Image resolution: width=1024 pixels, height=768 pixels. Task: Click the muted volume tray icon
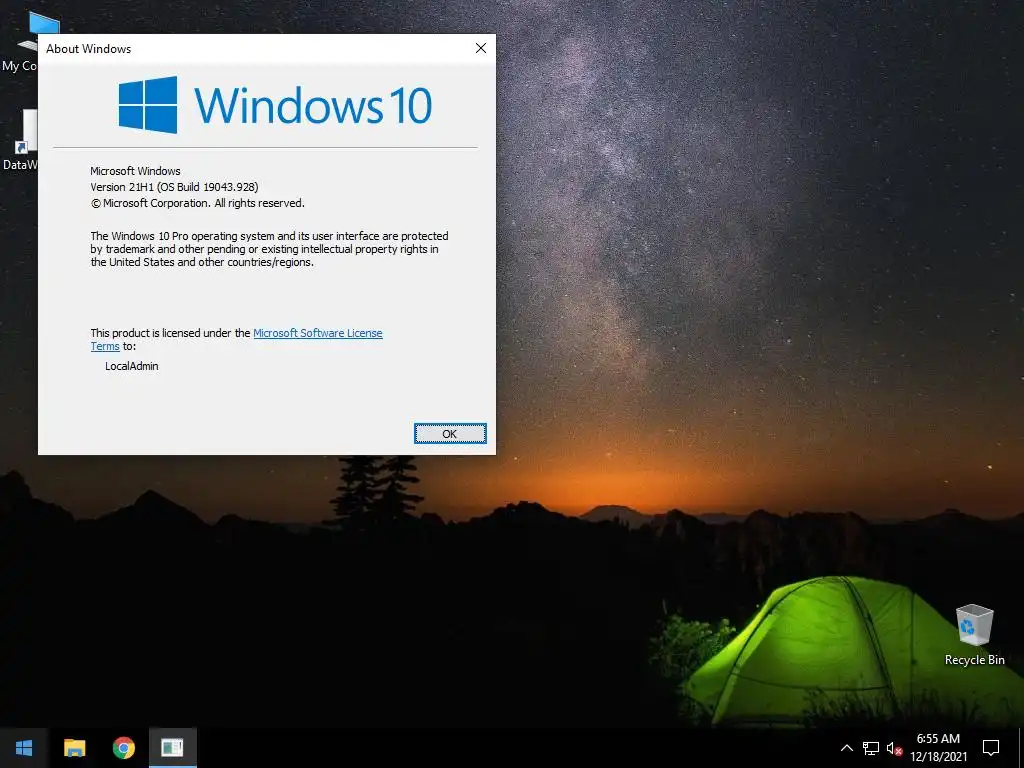tap(894, 748)
